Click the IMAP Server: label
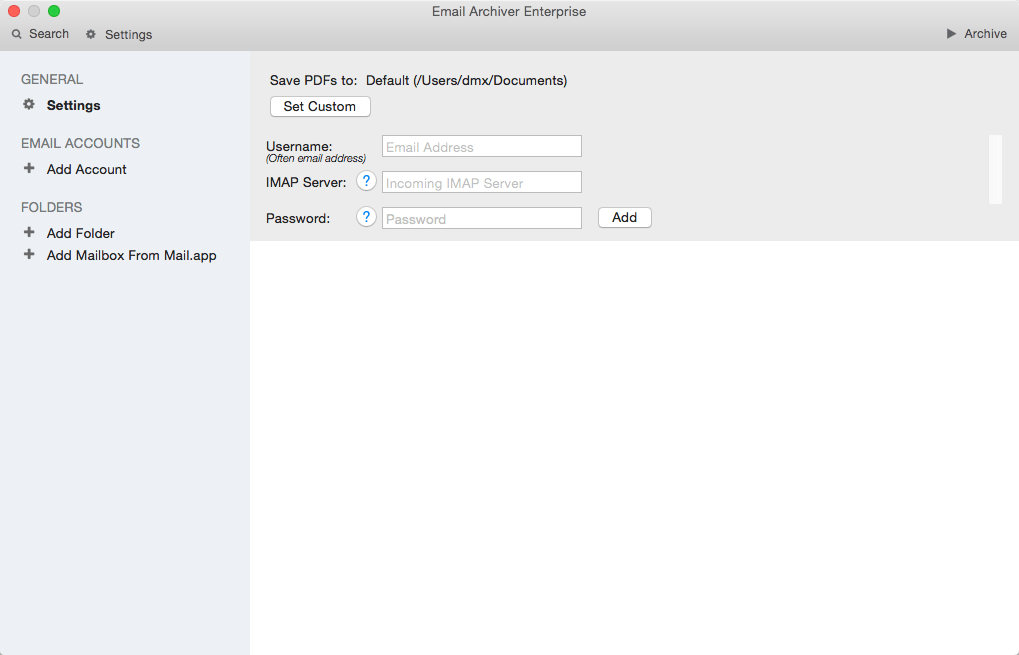1019x655 pixels. (306, 183)
